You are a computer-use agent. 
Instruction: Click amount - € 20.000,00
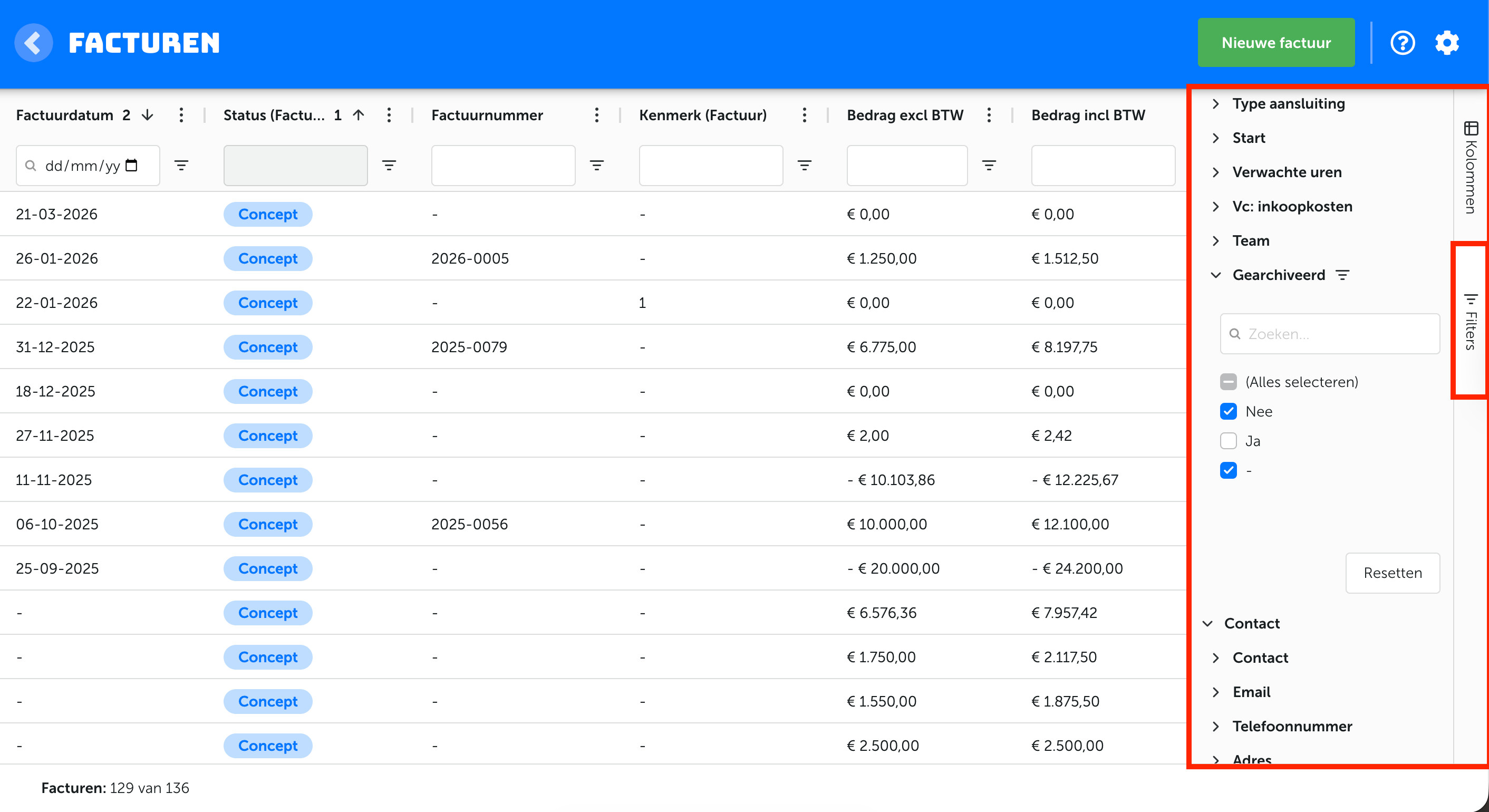(x=893, y=569)
